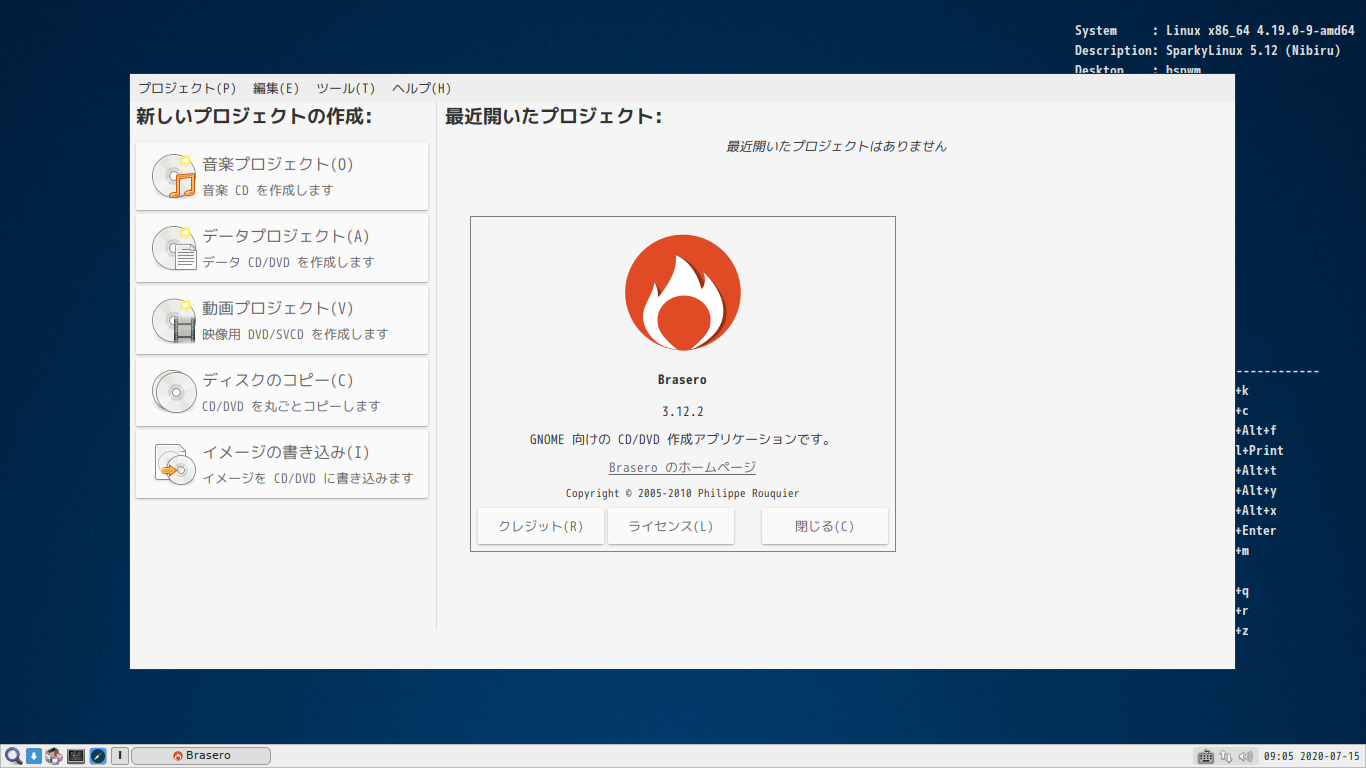Screen dimensions: 1366x768
Task: Start a データプロジェクト(A) data disc
Action: pos(282,248)
